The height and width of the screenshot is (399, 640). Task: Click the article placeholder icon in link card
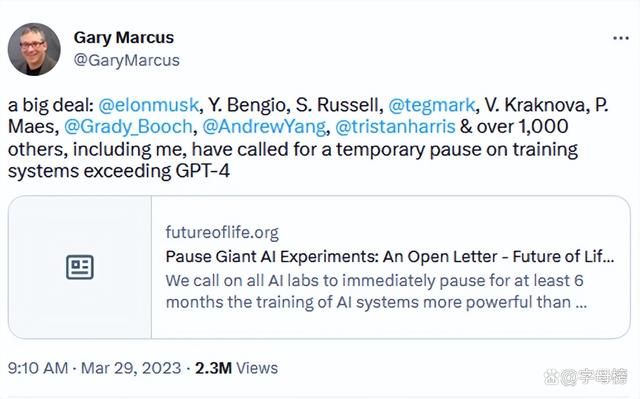coord(80,267)
